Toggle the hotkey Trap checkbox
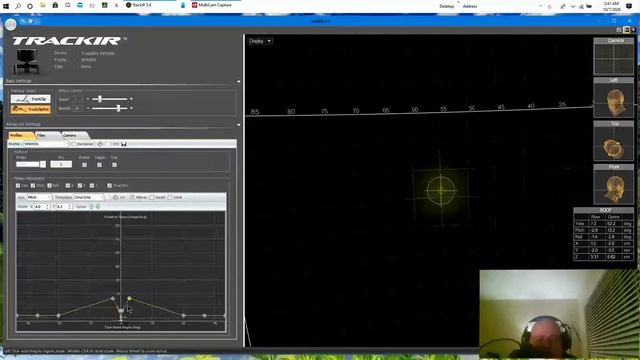This screenshot has height=360, width=640. click(x=114, y=165)
